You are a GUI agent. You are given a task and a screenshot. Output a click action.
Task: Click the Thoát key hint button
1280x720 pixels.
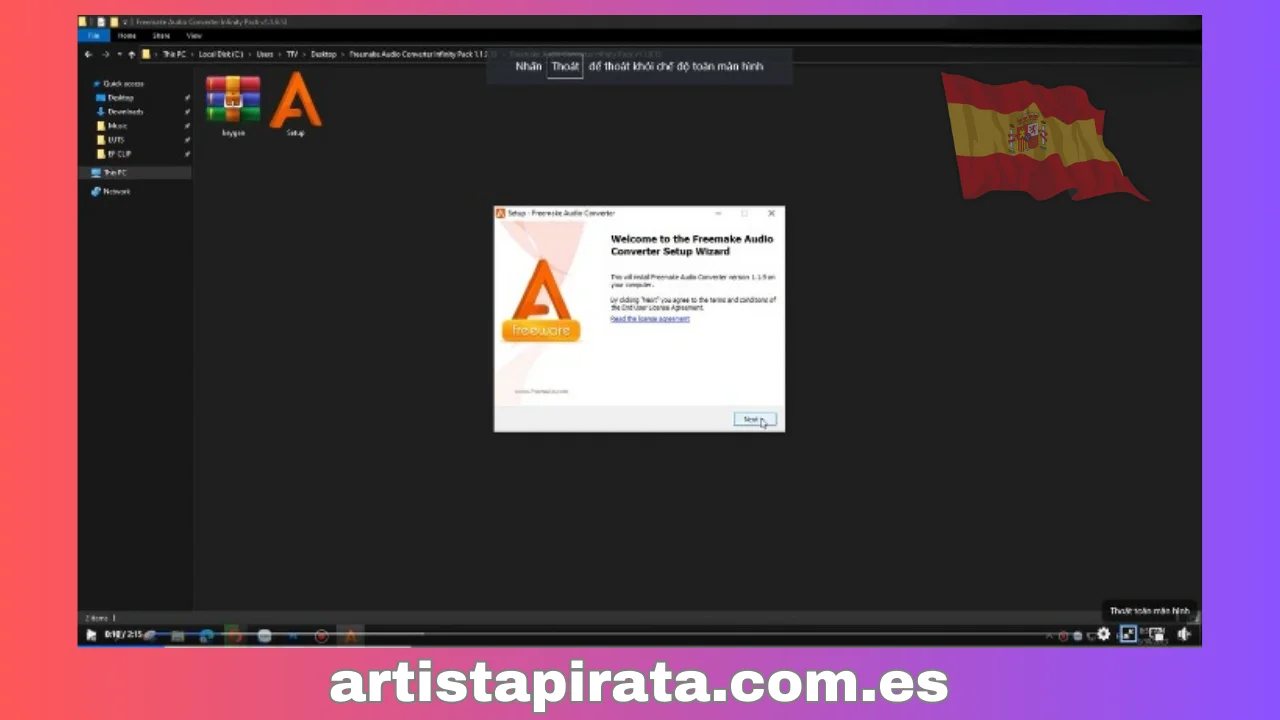(x=565, y=67)
